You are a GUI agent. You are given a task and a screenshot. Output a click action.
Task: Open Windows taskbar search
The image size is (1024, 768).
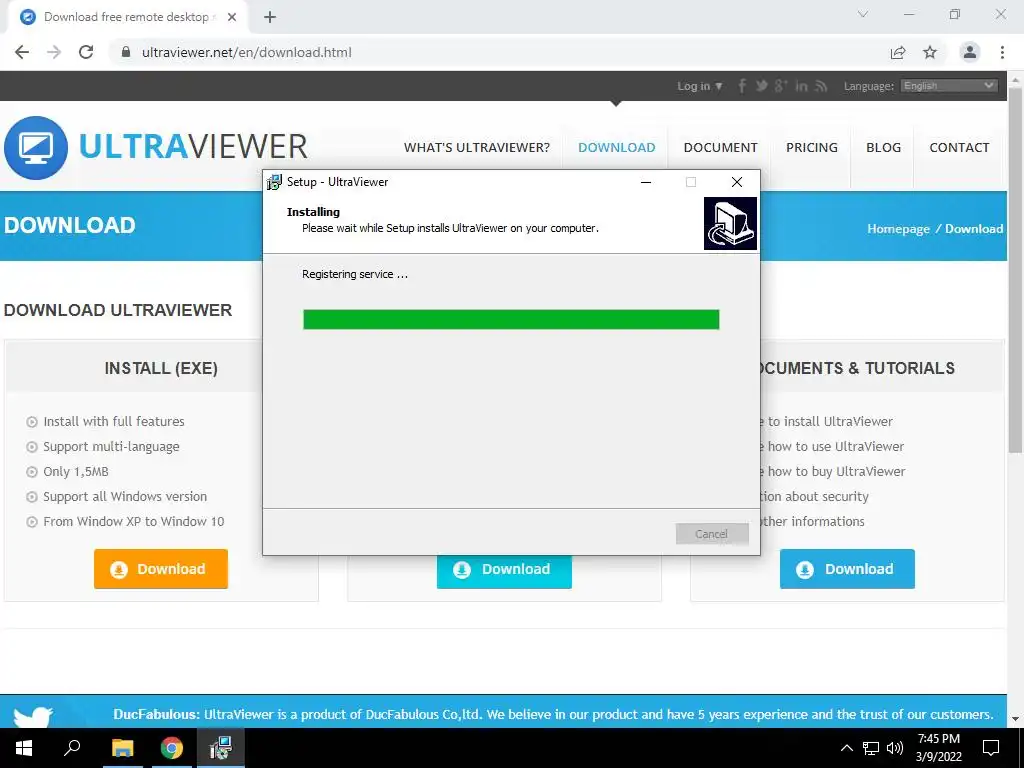tap(72, 748)
